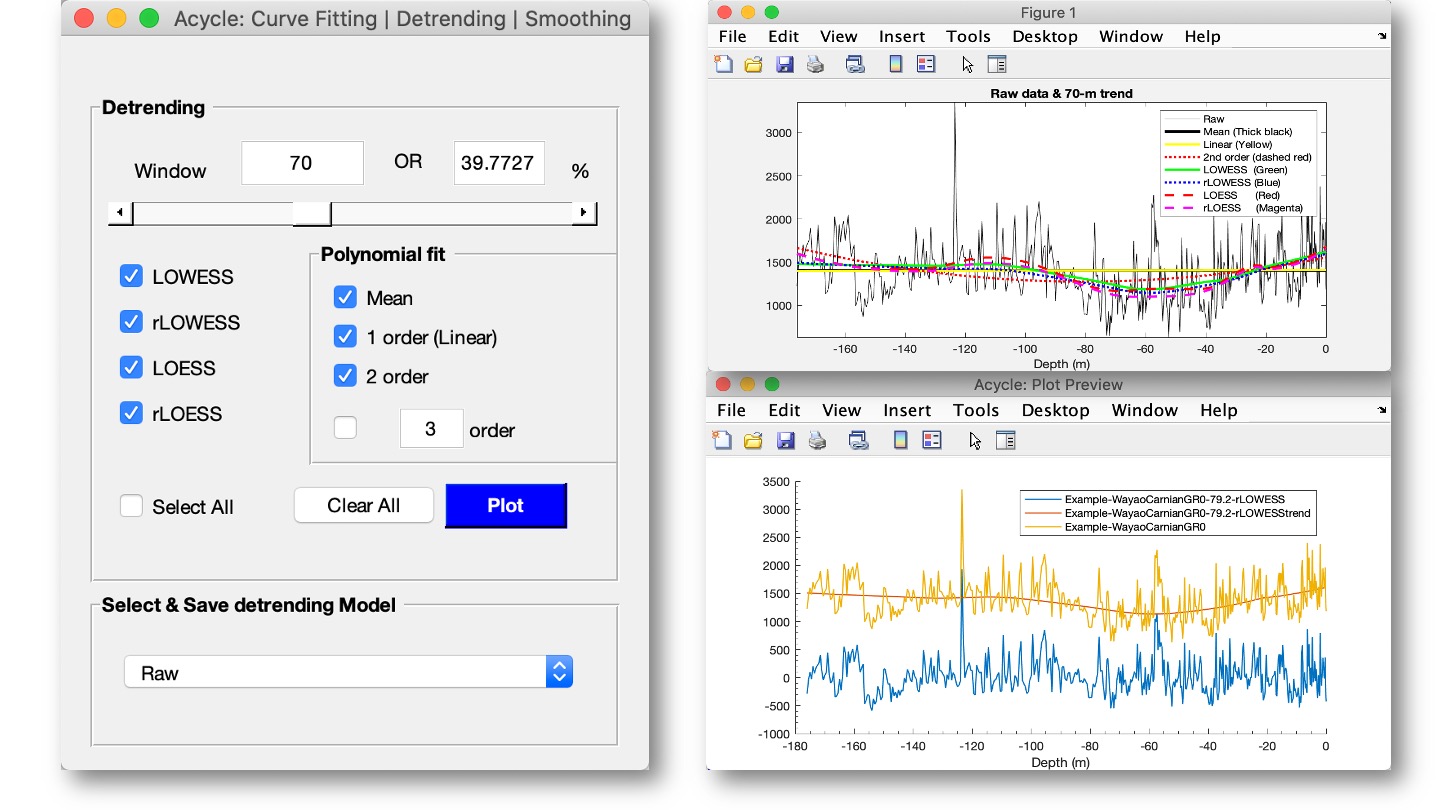Image resolution: width=1440 pixels, height=810 pixels.
Task: Open File menu in Figure 1 window
Action: click(733, 36)
